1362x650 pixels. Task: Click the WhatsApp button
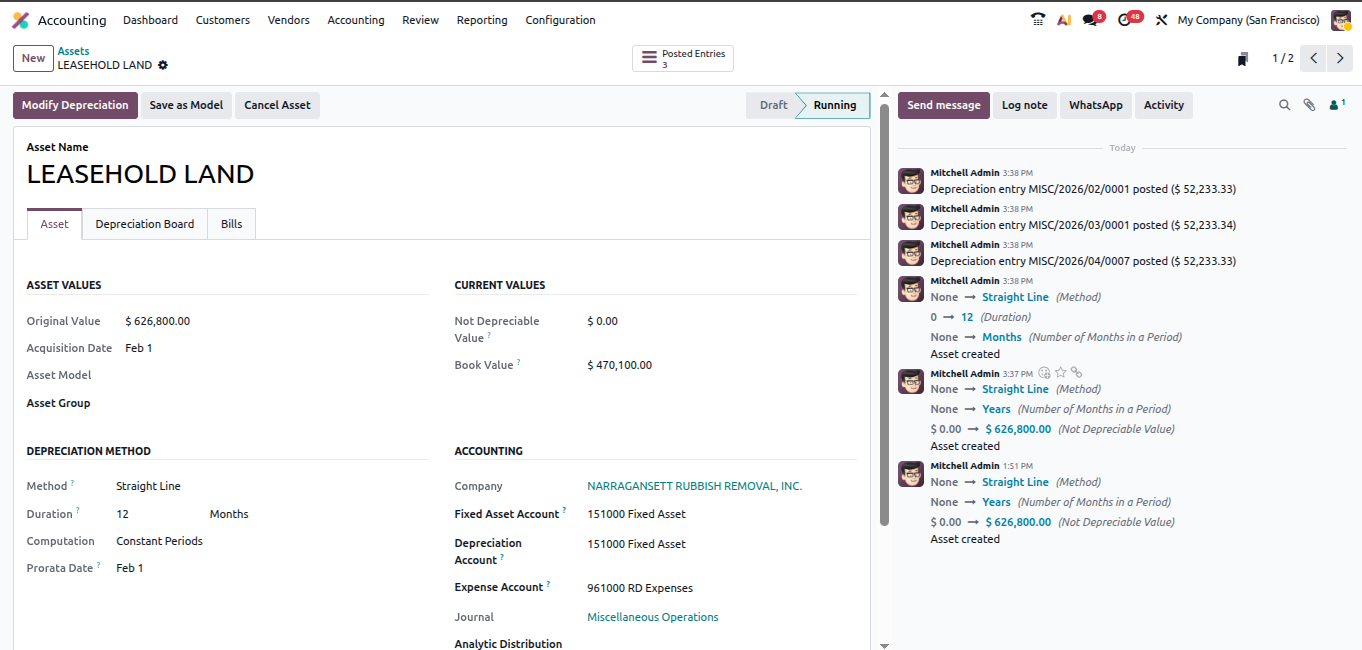pyautogui.click(x=1096, y=105)
